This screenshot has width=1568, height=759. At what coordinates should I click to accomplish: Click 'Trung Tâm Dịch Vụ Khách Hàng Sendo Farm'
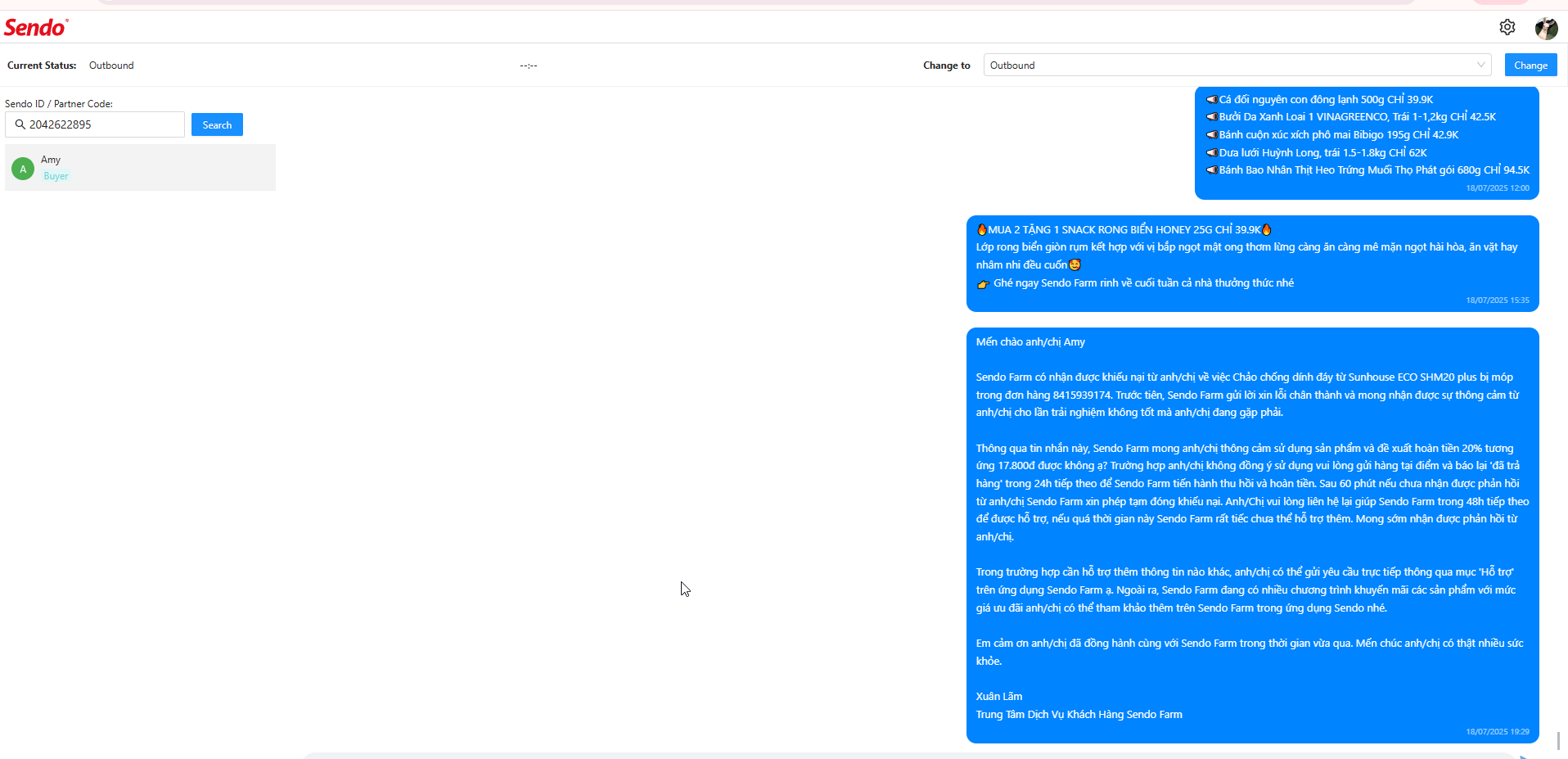(1079, 715)
